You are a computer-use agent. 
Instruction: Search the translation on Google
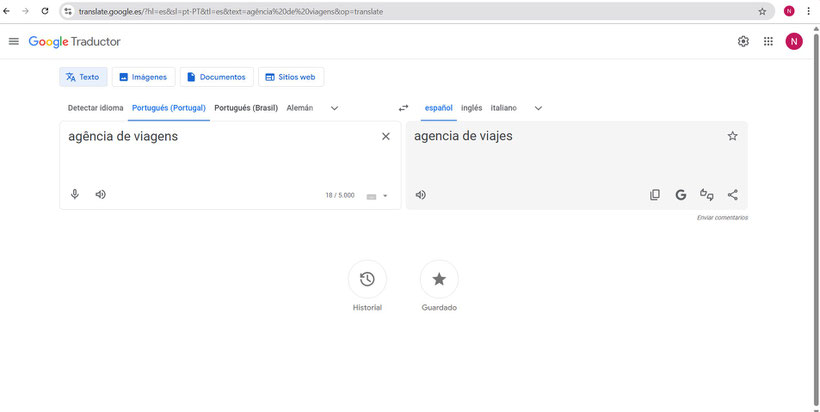(680, 195)
